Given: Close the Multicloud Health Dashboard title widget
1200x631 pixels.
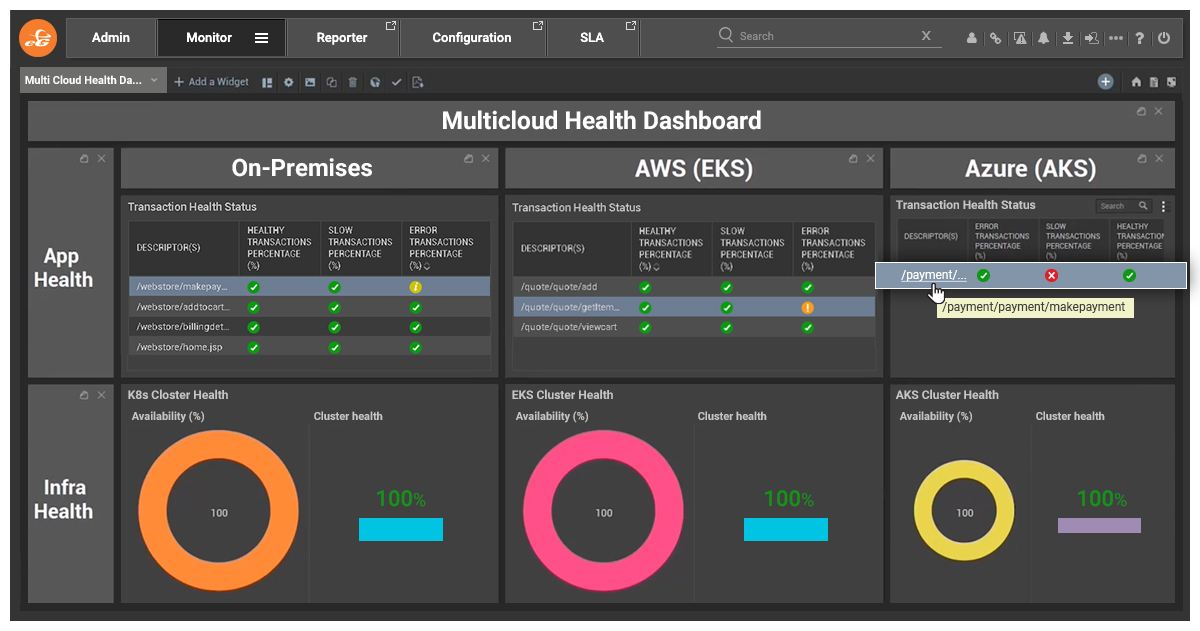Looking at the screenshot, I should point(1158,111).
